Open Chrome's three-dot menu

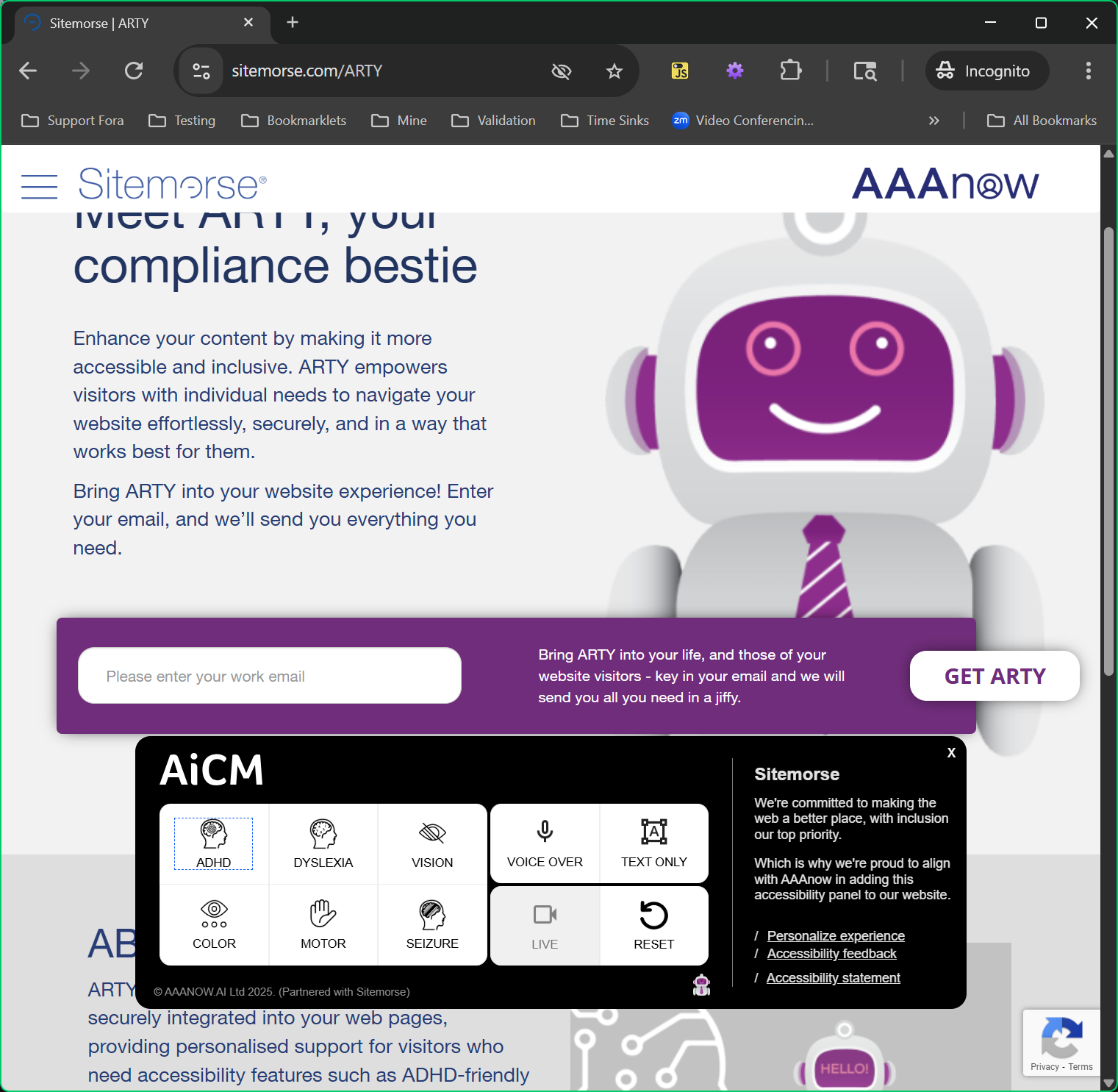coord(1088,71)
